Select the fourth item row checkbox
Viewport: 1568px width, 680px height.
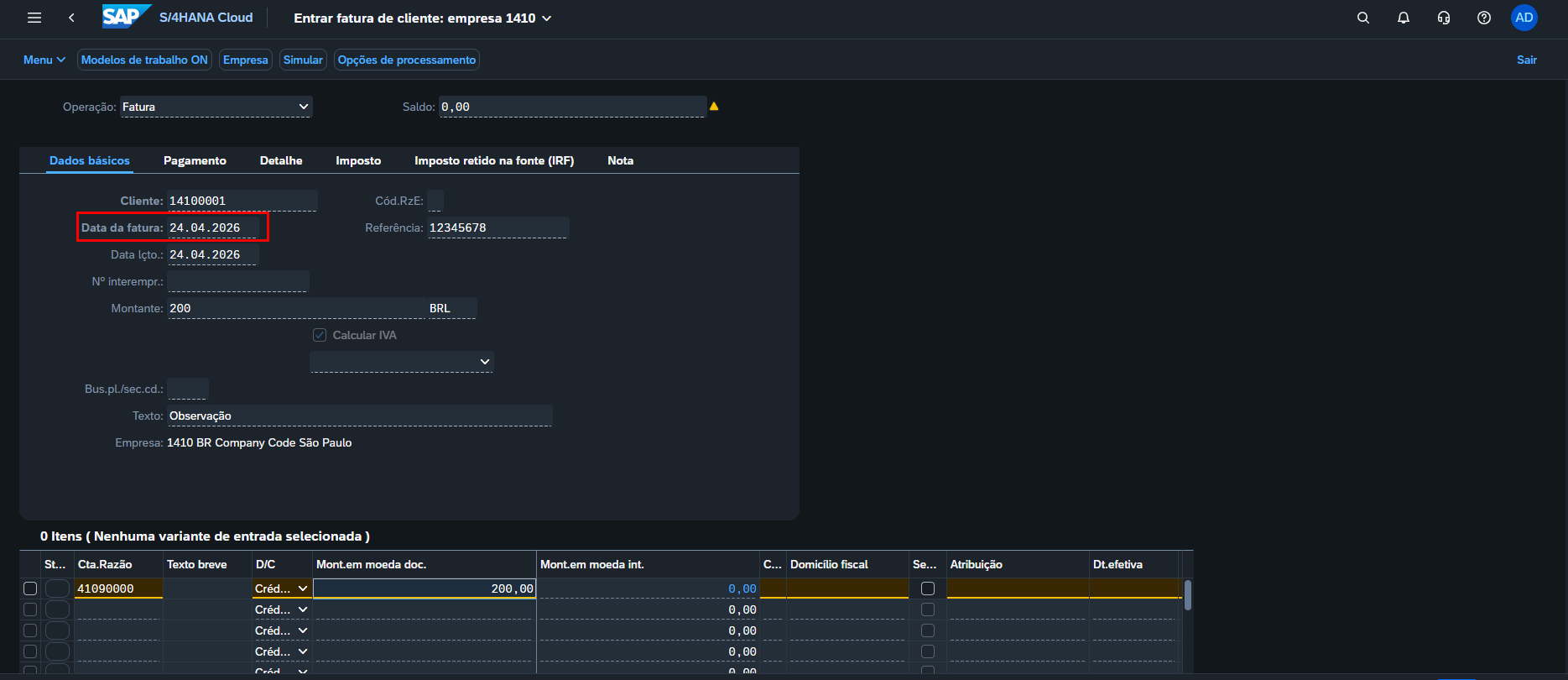(30, 651)
